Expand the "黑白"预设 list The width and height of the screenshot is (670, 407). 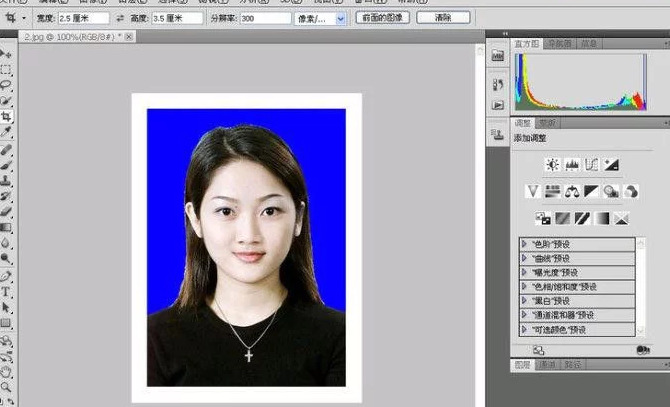point(524,301)
